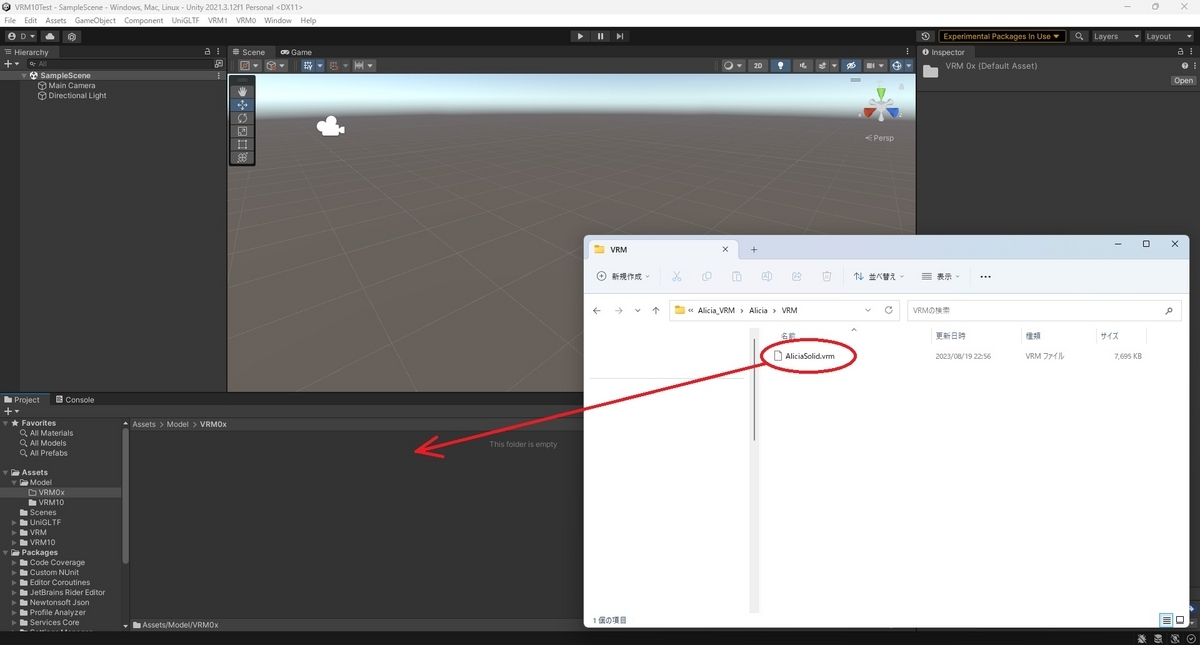Screen dimensions: 1200x645
Task: Open the Unity Package/collab hexagon icon
Action: pyautogui.click(x=71, y=36)
